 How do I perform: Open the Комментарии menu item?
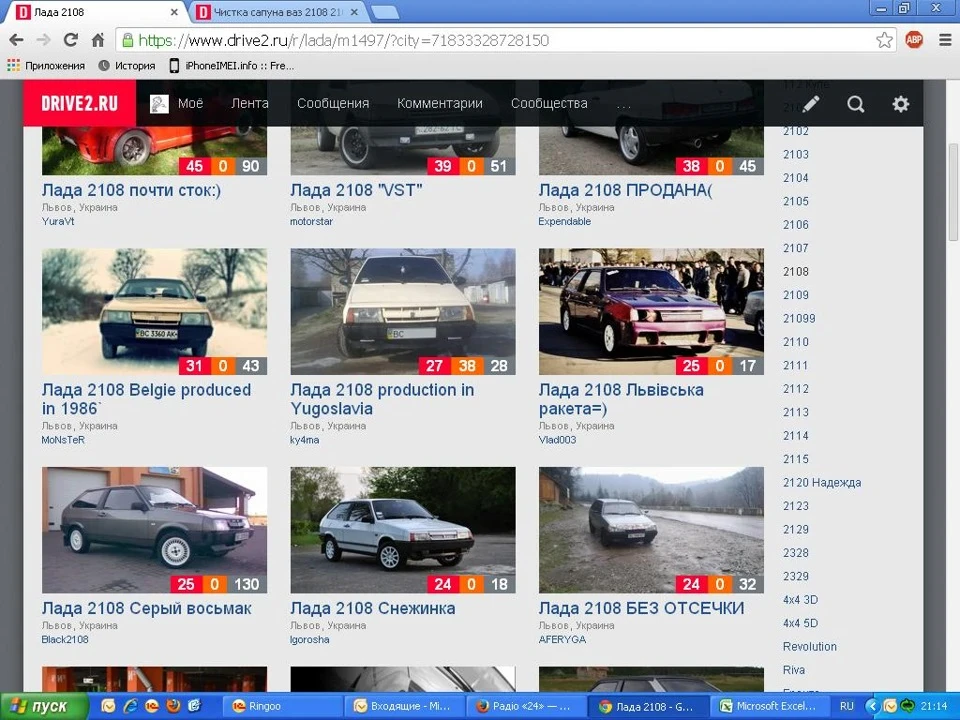point(440,103)
